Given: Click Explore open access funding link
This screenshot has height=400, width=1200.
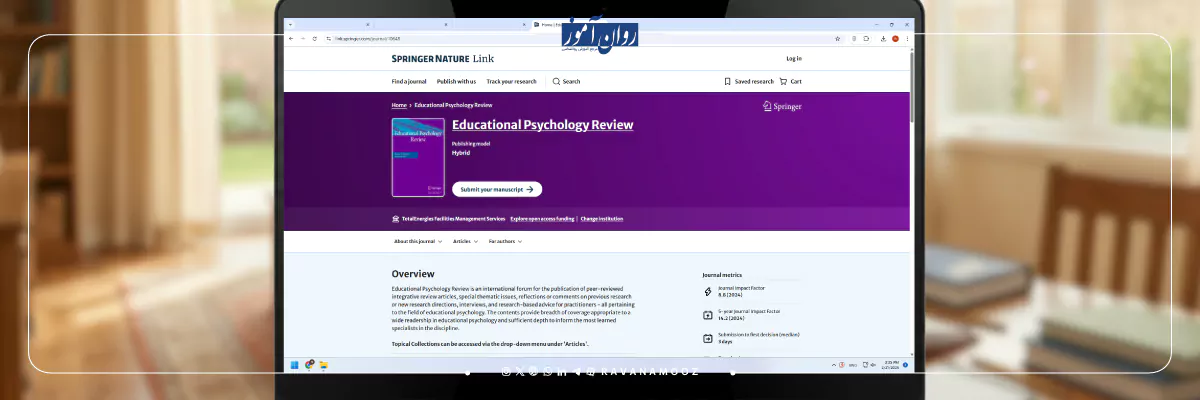Looking at the screenshot, I should point(542,218).
